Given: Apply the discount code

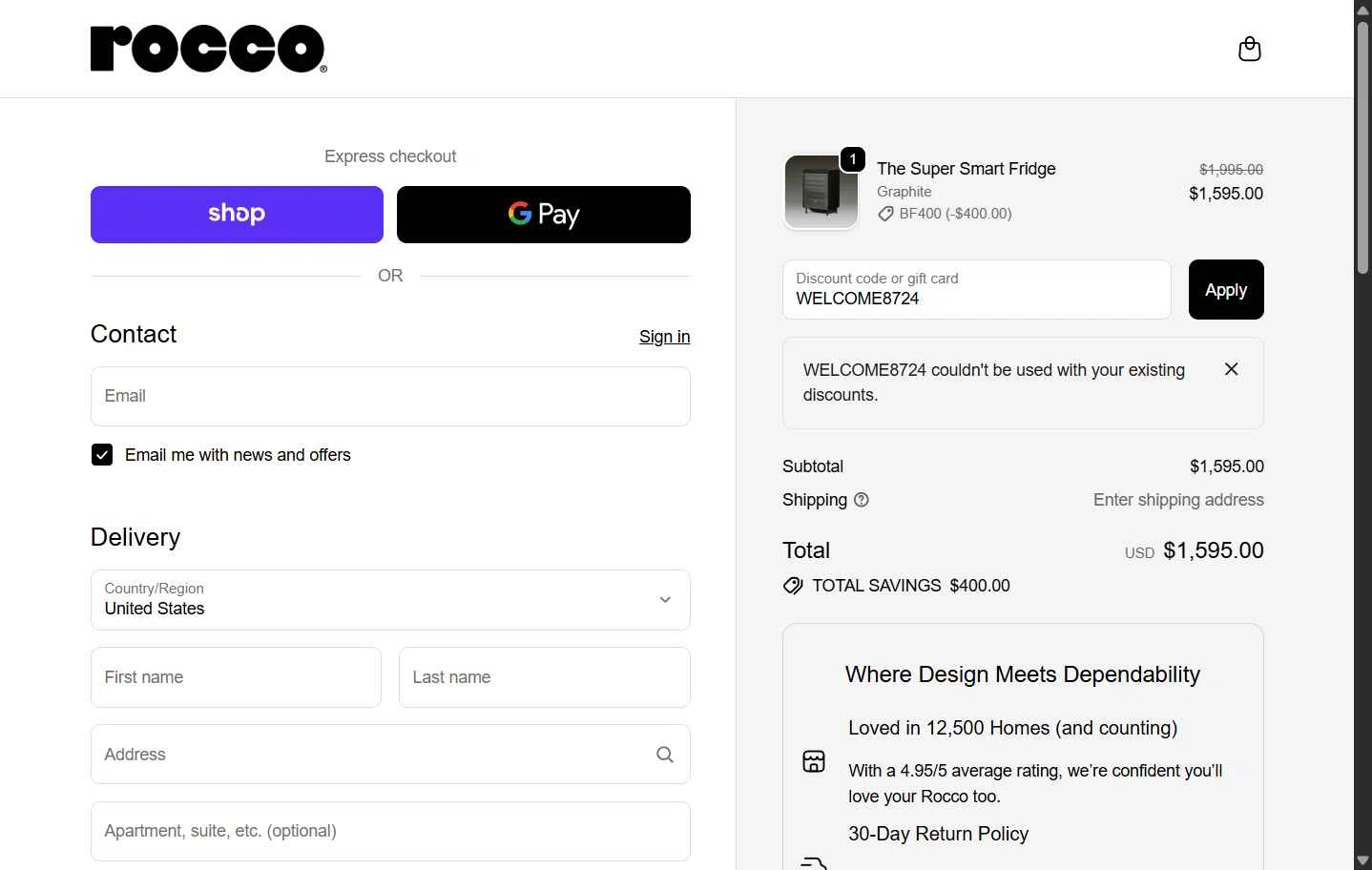Looking at the screenshot, I should [1226, 290].
